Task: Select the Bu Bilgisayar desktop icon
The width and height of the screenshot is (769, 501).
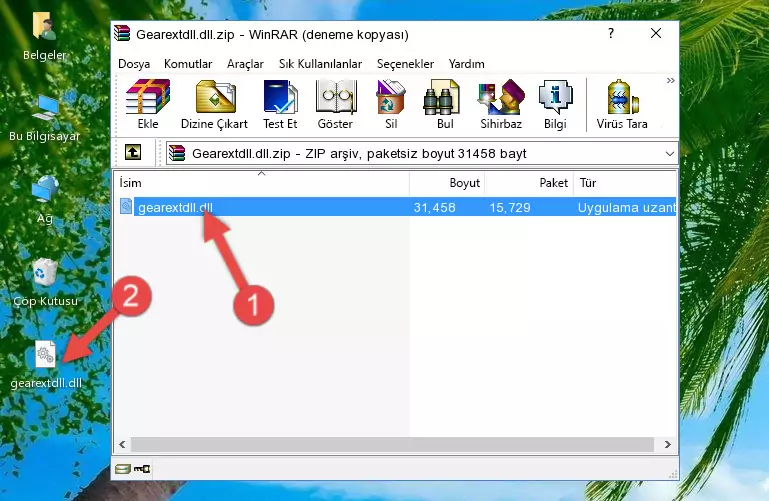Action: [x=45, y=118]
